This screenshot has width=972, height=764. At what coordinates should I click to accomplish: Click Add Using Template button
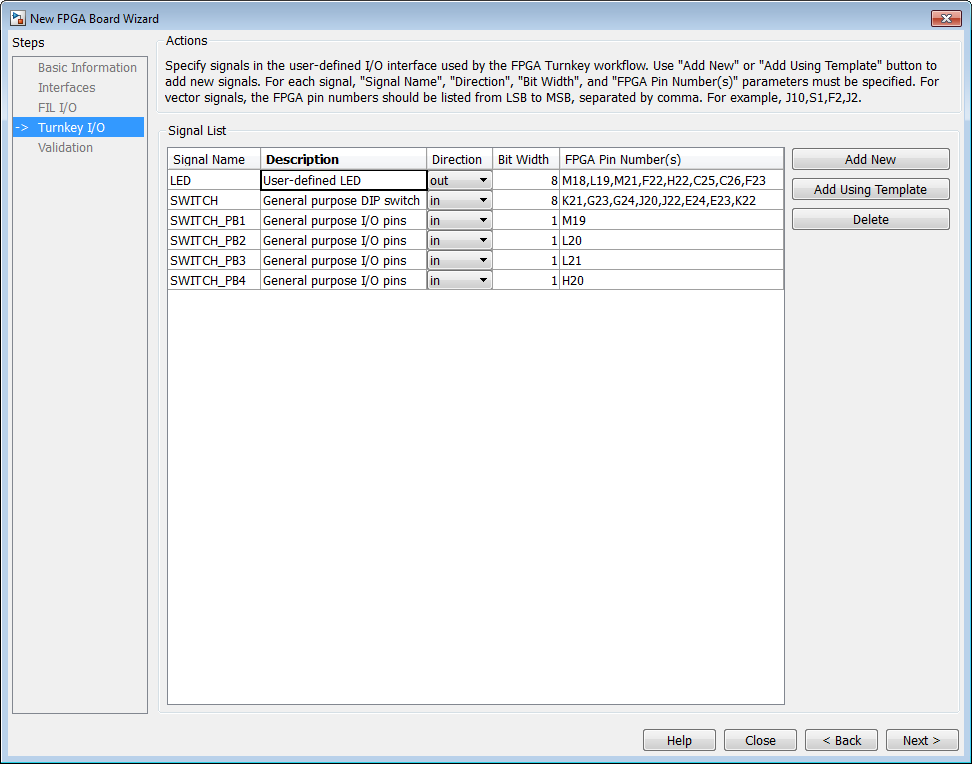[870, 189]
